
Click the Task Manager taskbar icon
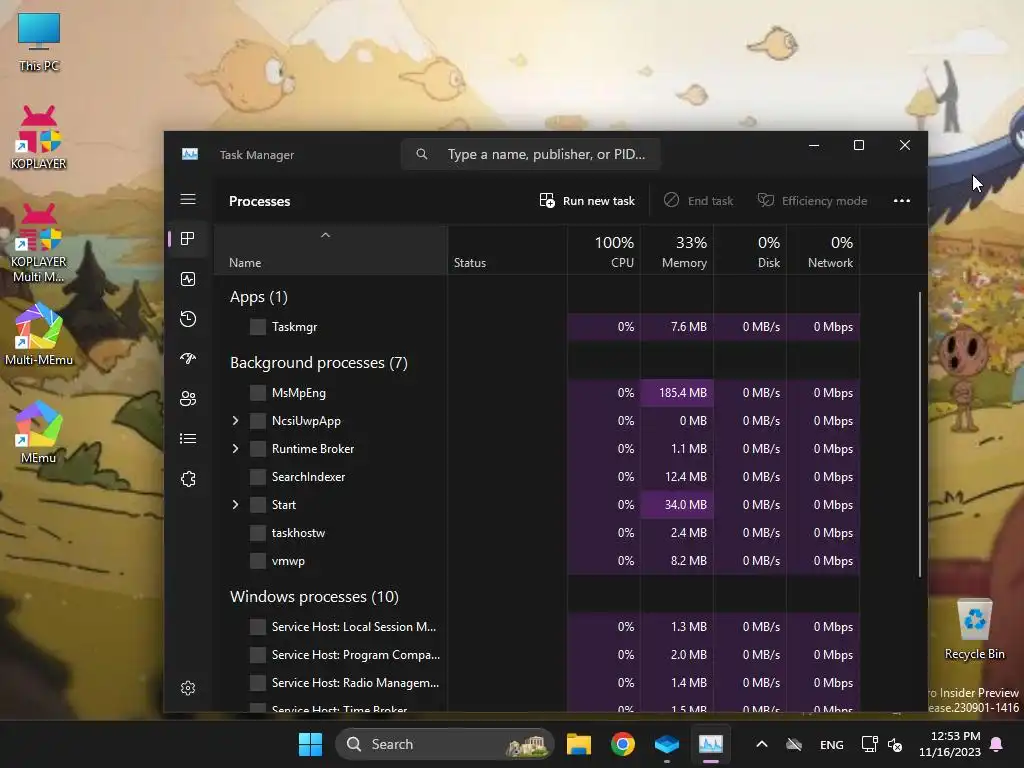(x=711, y=744)
